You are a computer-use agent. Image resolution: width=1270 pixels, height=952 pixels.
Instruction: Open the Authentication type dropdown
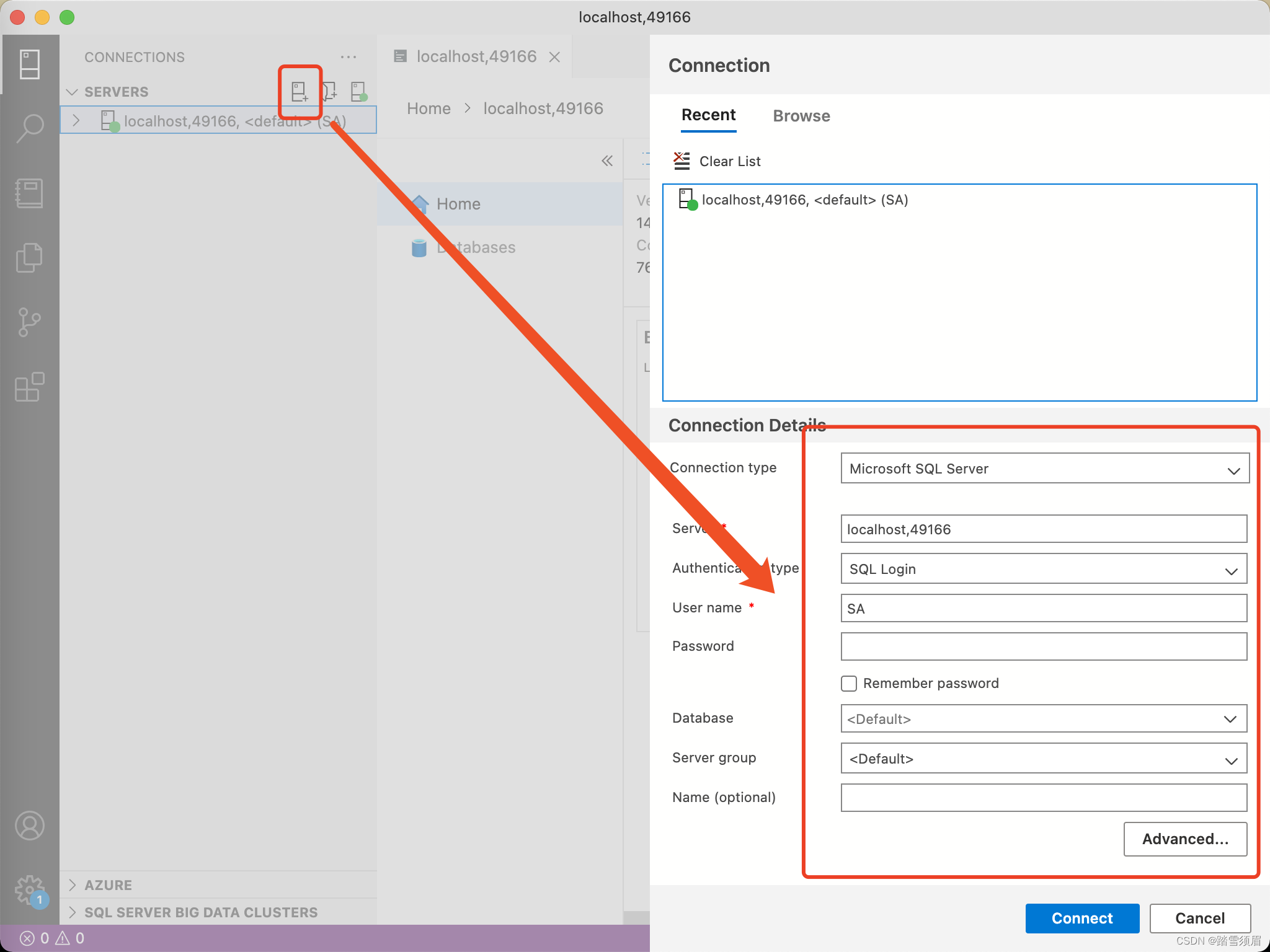(x=1044, y=569)
